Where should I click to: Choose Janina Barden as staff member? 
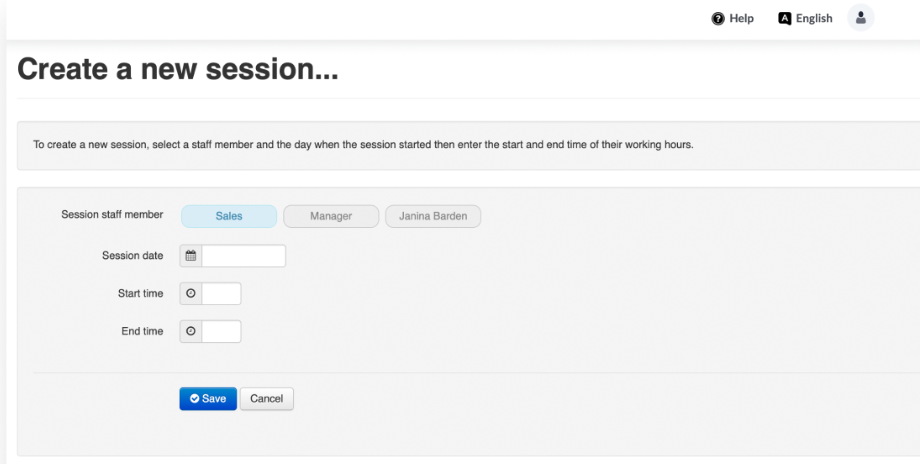point(433,216)
